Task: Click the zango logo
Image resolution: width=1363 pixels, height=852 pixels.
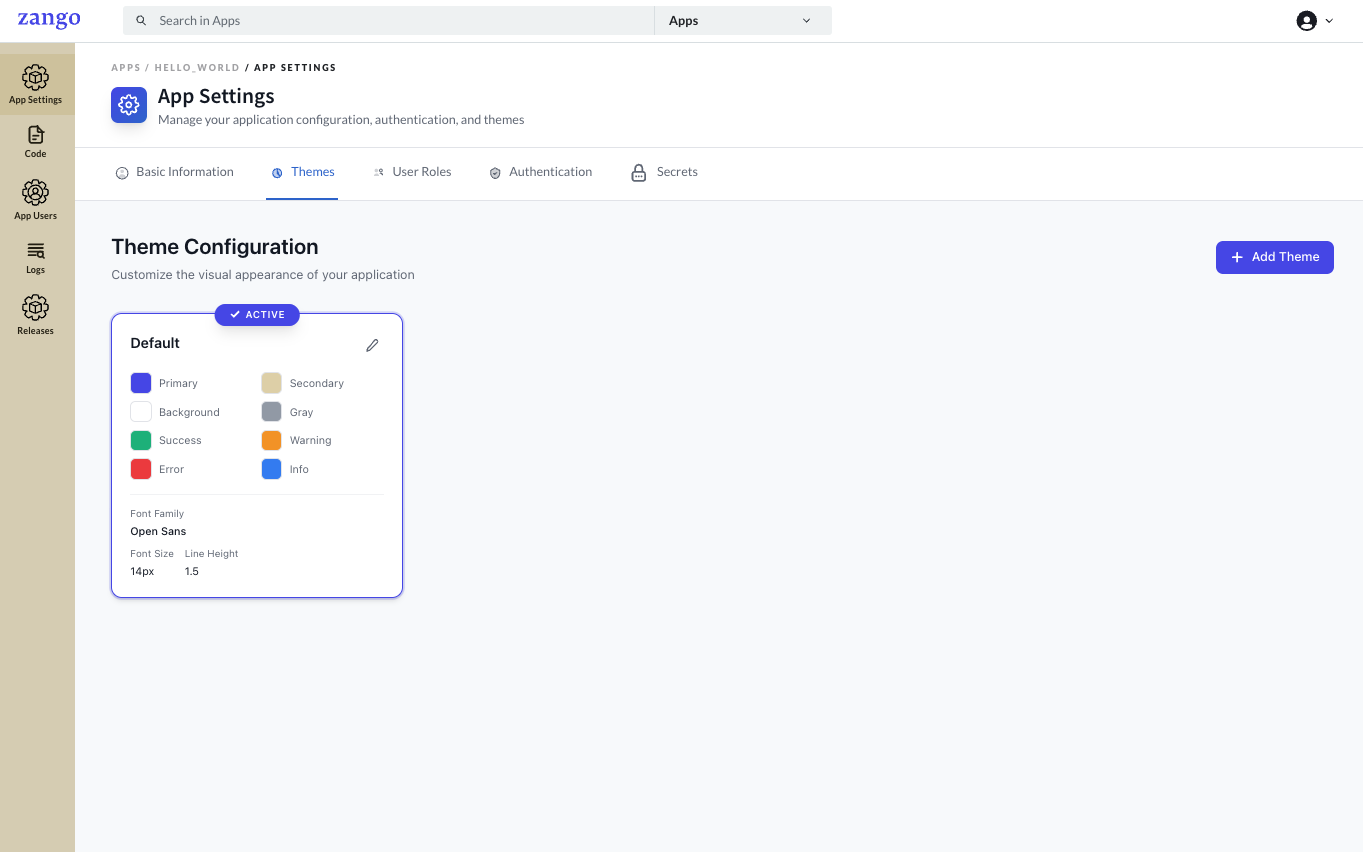Action: [x=49, y=20]
